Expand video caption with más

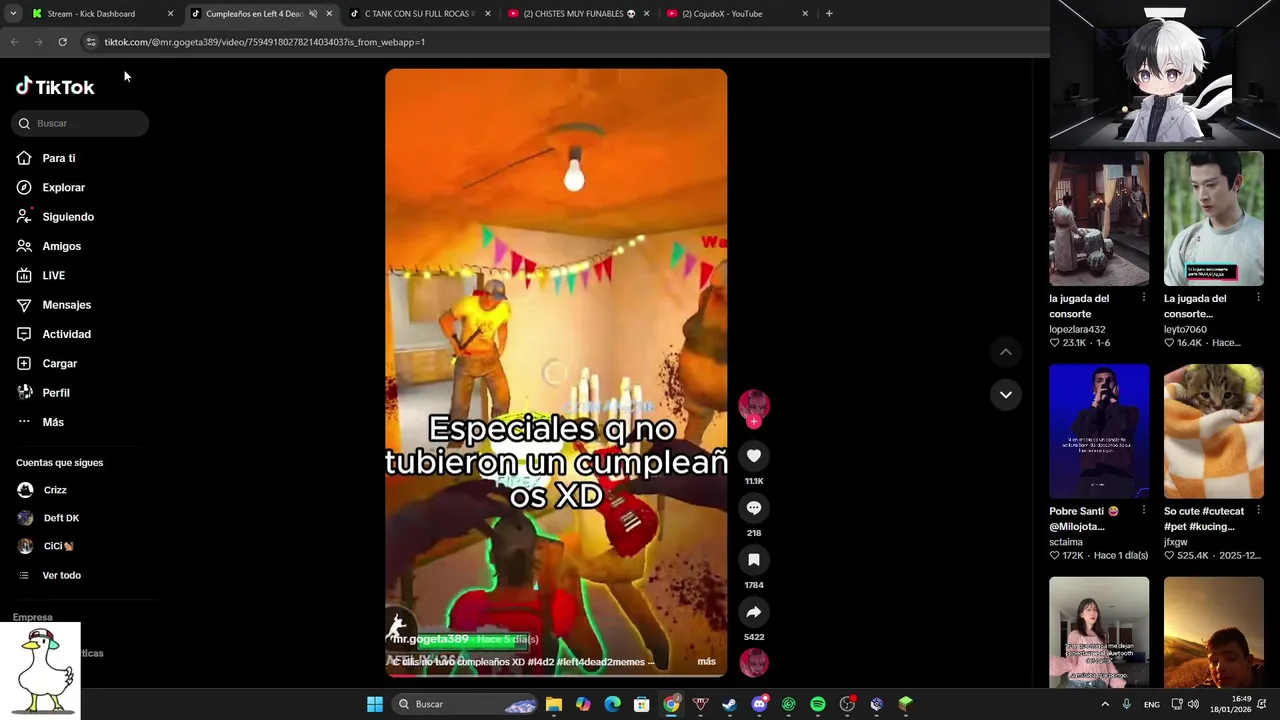pyautogui.click(x=706, y=661)
